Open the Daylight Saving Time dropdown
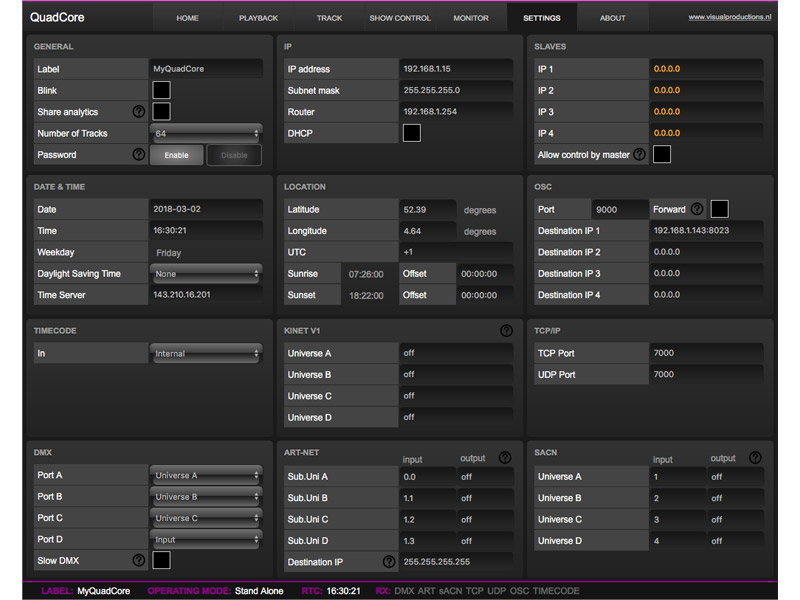 coord(205,273)
